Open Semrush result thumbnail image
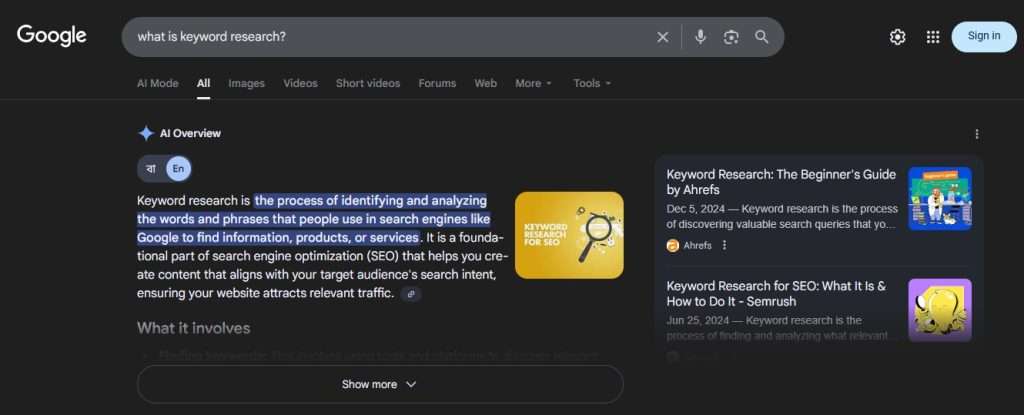The height and width of the screenshot is (415, 1024). (x=939, y=310)
